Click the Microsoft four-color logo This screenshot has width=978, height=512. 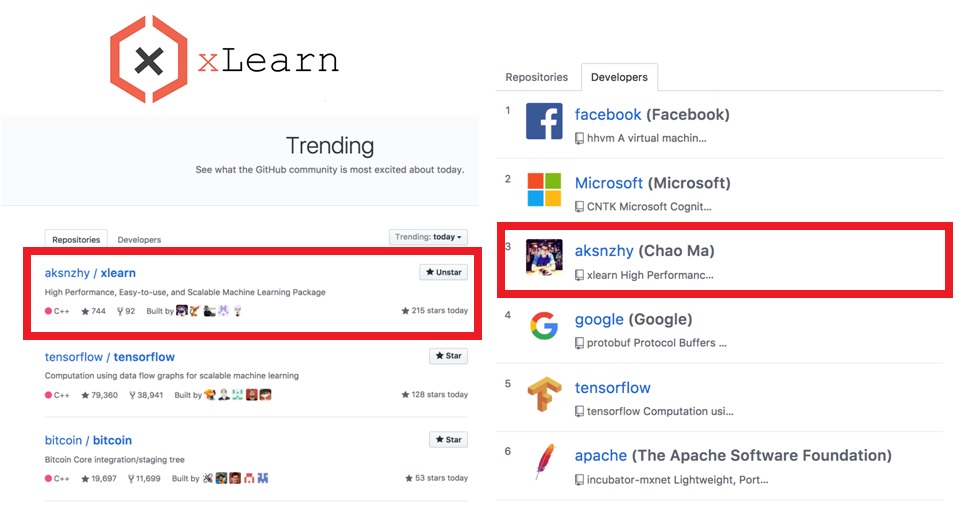544,190
